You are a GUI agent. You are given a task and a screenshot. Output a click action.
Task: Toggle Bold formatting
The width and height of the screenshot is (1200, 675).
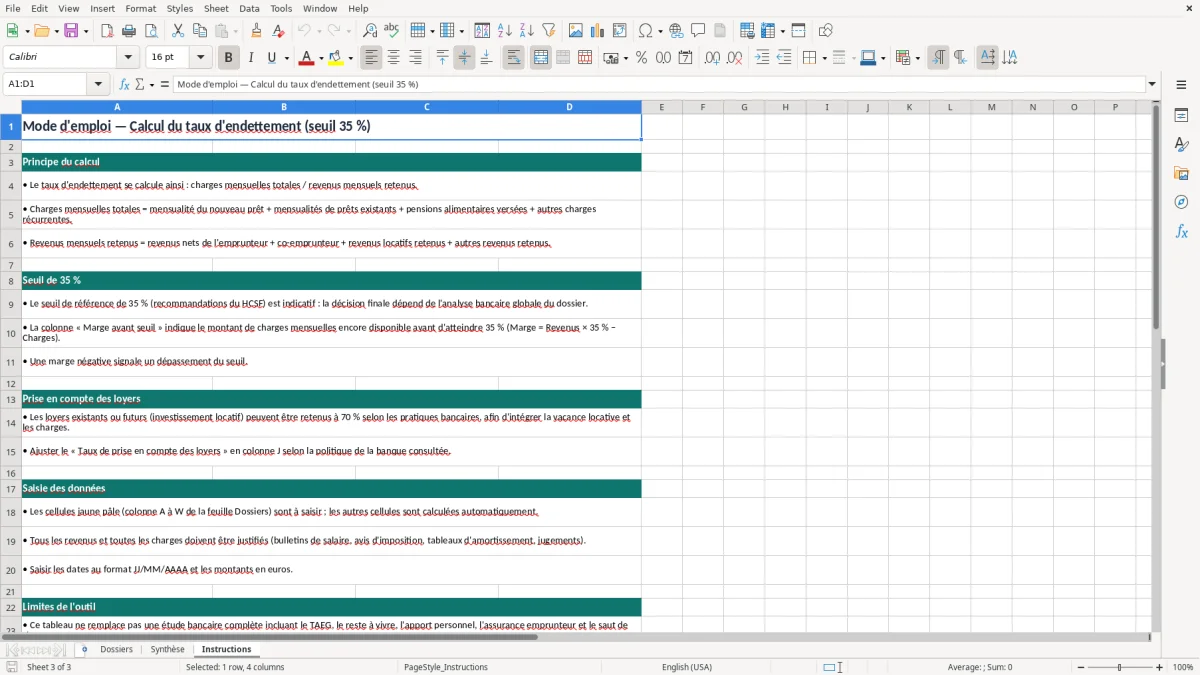tap(228, 58)
